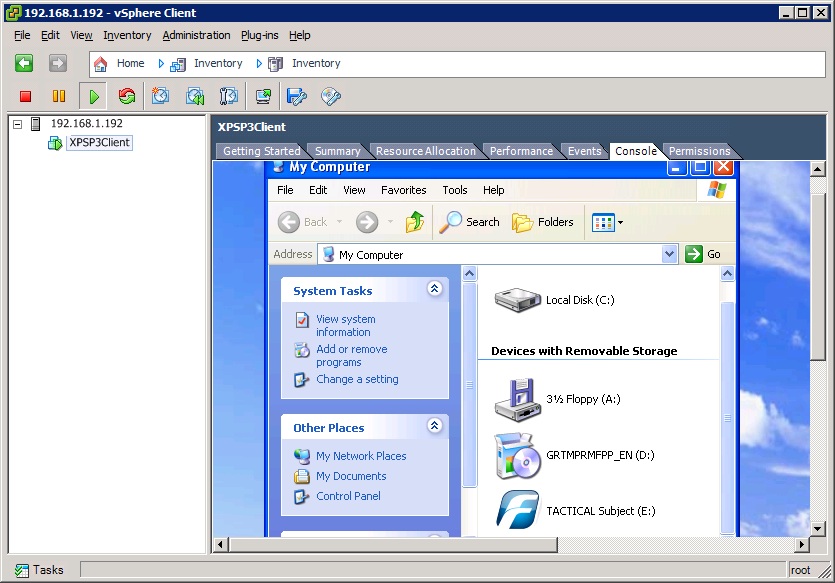
Task: Click the Back button in My Computer
Action: 302,222
